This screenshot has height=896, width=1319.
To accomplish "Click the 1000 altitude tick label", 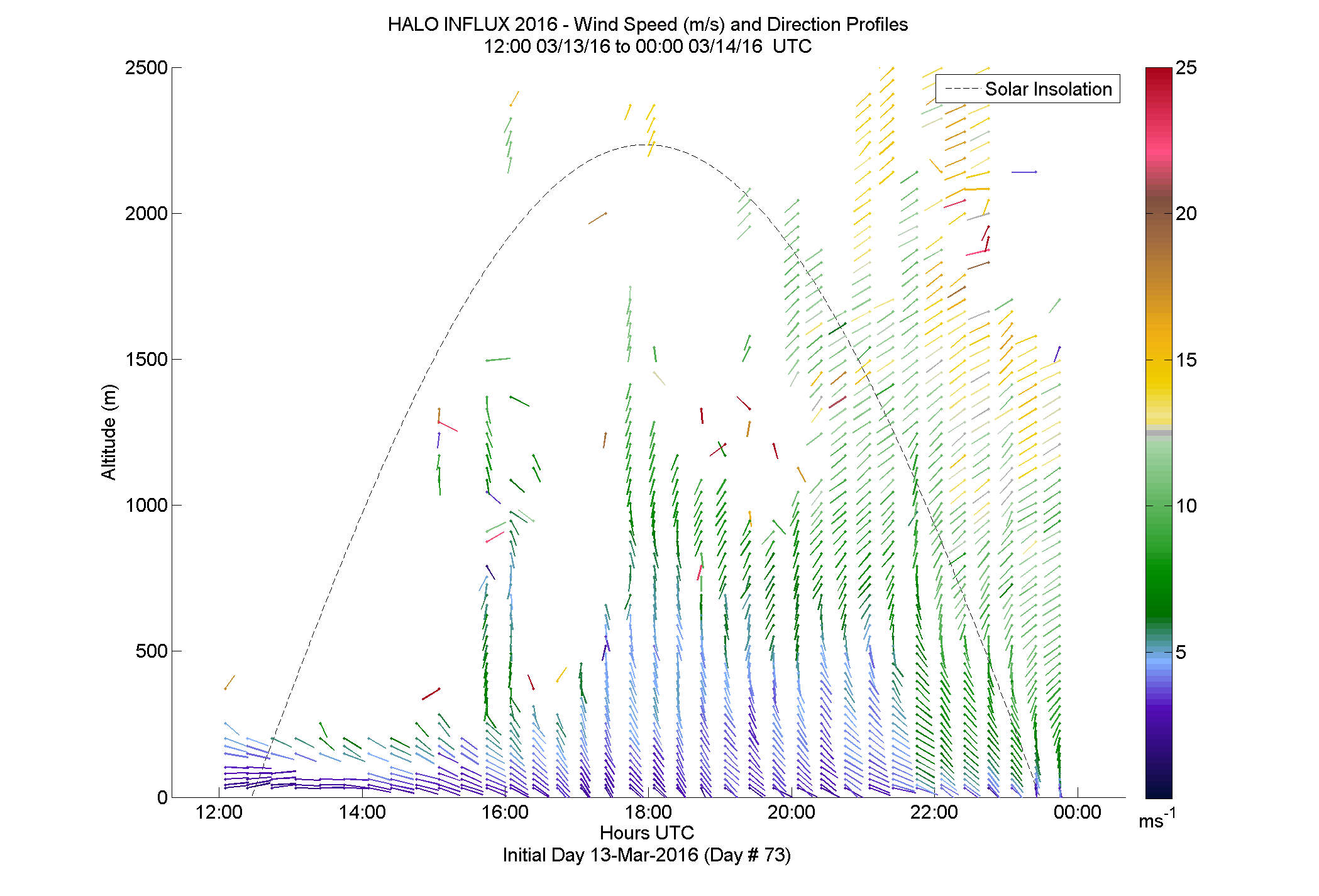I will pos(146,505).
